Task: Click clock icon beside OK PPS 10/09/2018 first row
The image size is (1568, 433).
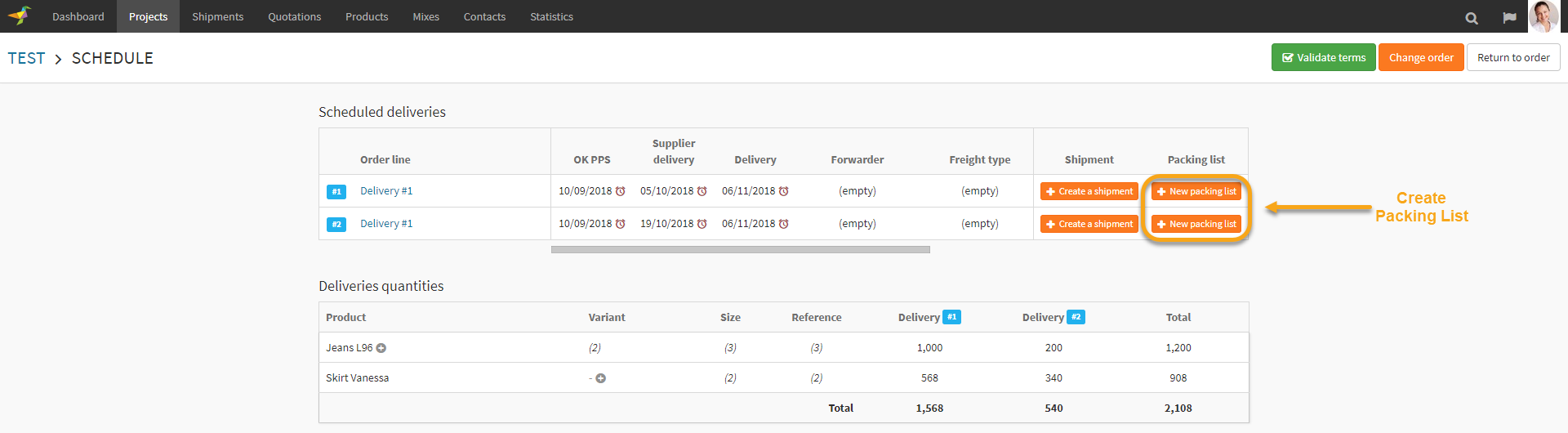Action: click(621, 191)
